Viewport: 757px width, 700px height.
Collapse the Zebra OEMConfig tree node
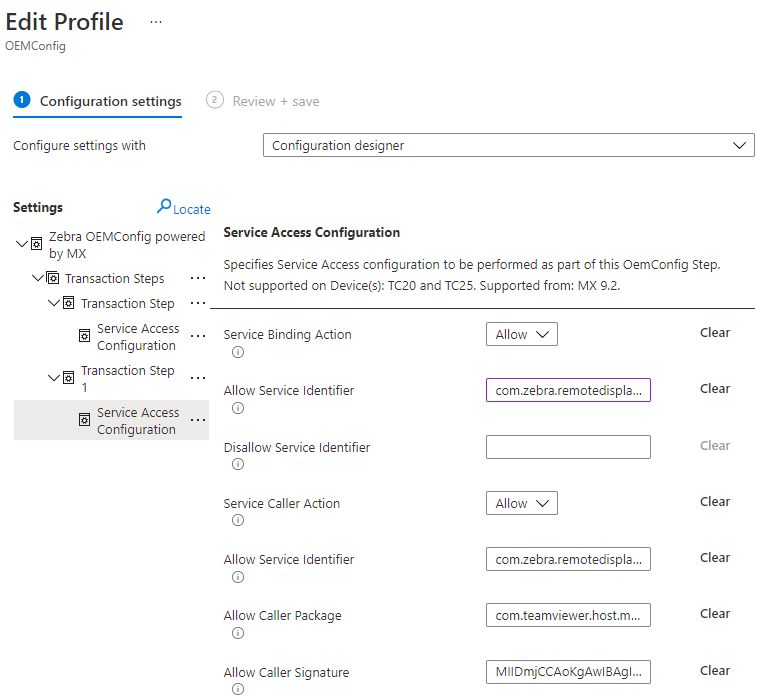tap(22, 244)
